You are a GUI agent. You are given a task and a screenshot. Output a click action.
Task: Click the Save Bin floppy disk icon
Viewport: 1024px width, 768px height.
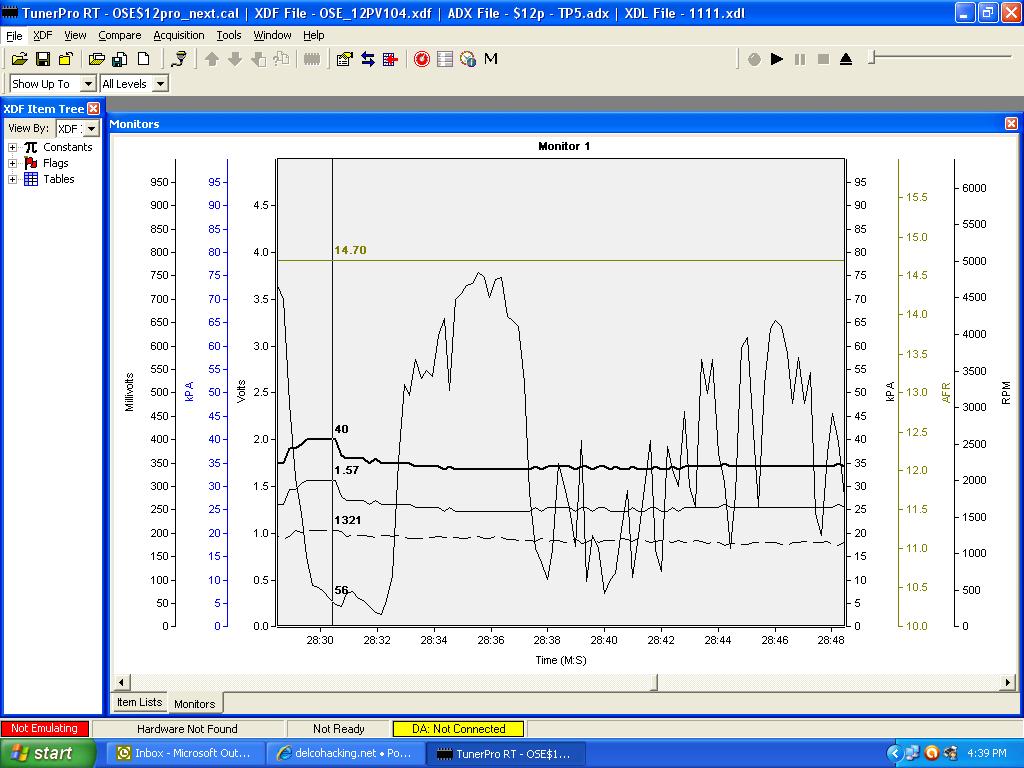point(42,59)
